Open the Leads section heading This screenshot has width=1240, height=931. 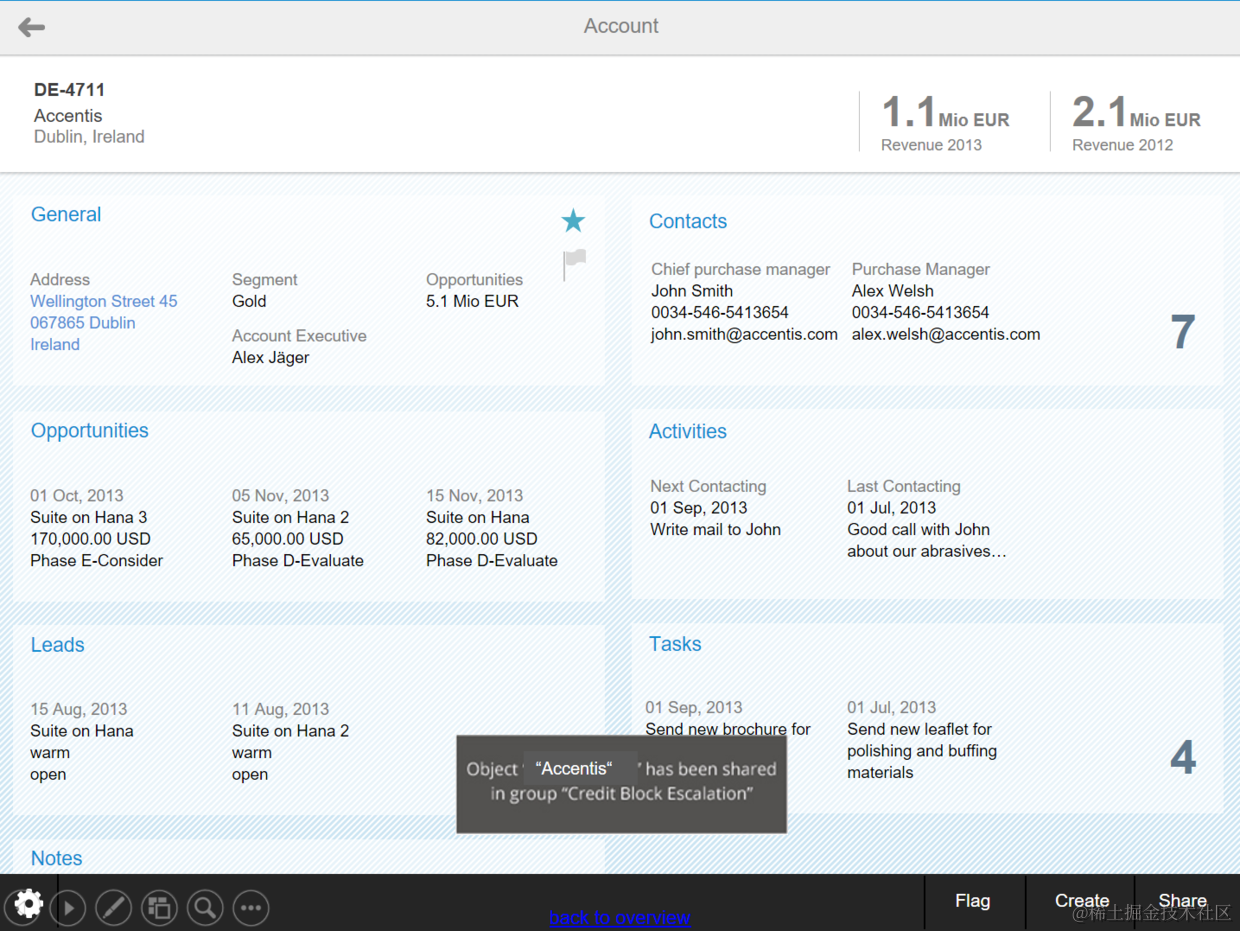coord(58,645)
